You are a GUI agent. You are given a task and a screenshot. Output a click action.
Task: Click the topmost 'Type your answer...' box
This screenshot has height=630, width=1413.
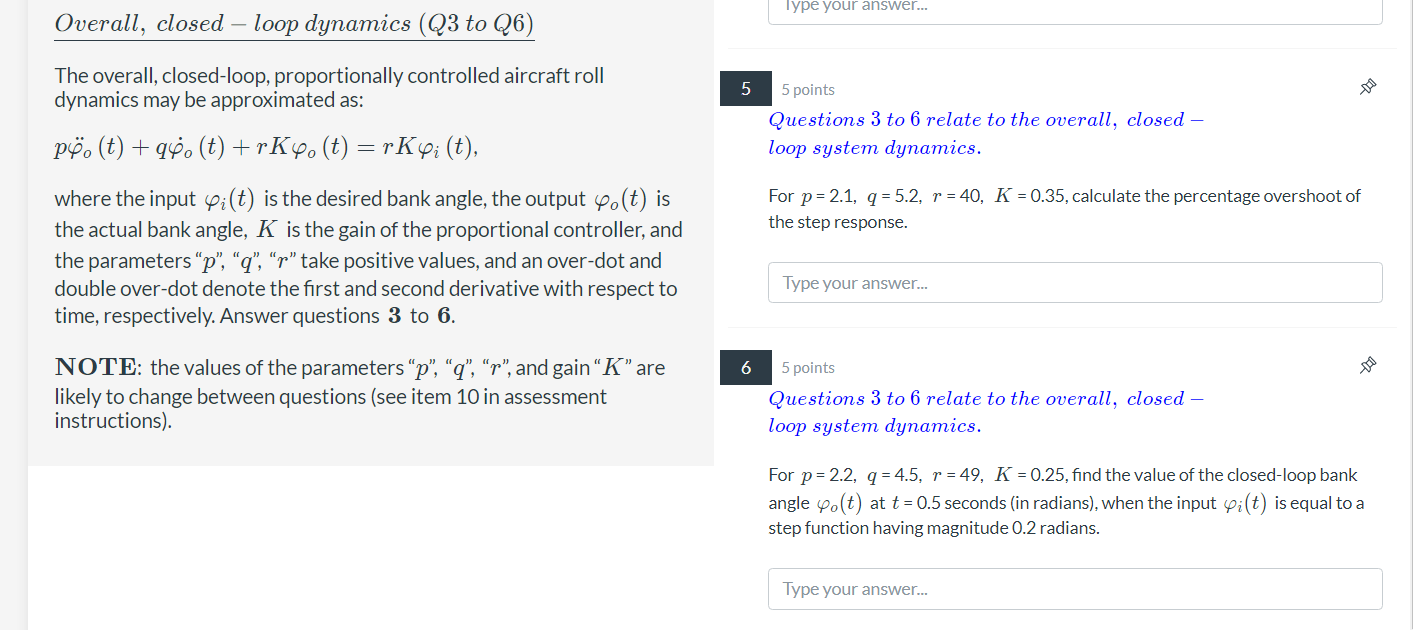coord(1074,10)
